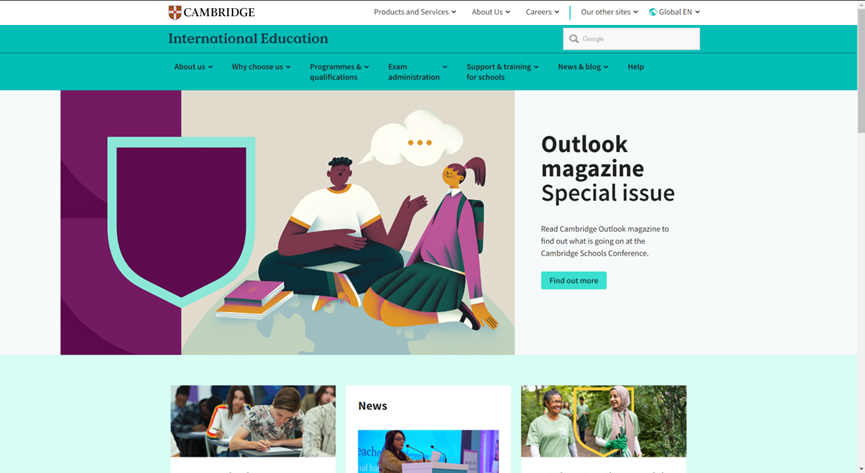Image resolution: width=865 pixels, height=473 pixels.
Task: Open the Our other sites dropdown
Action: (609, 12)
